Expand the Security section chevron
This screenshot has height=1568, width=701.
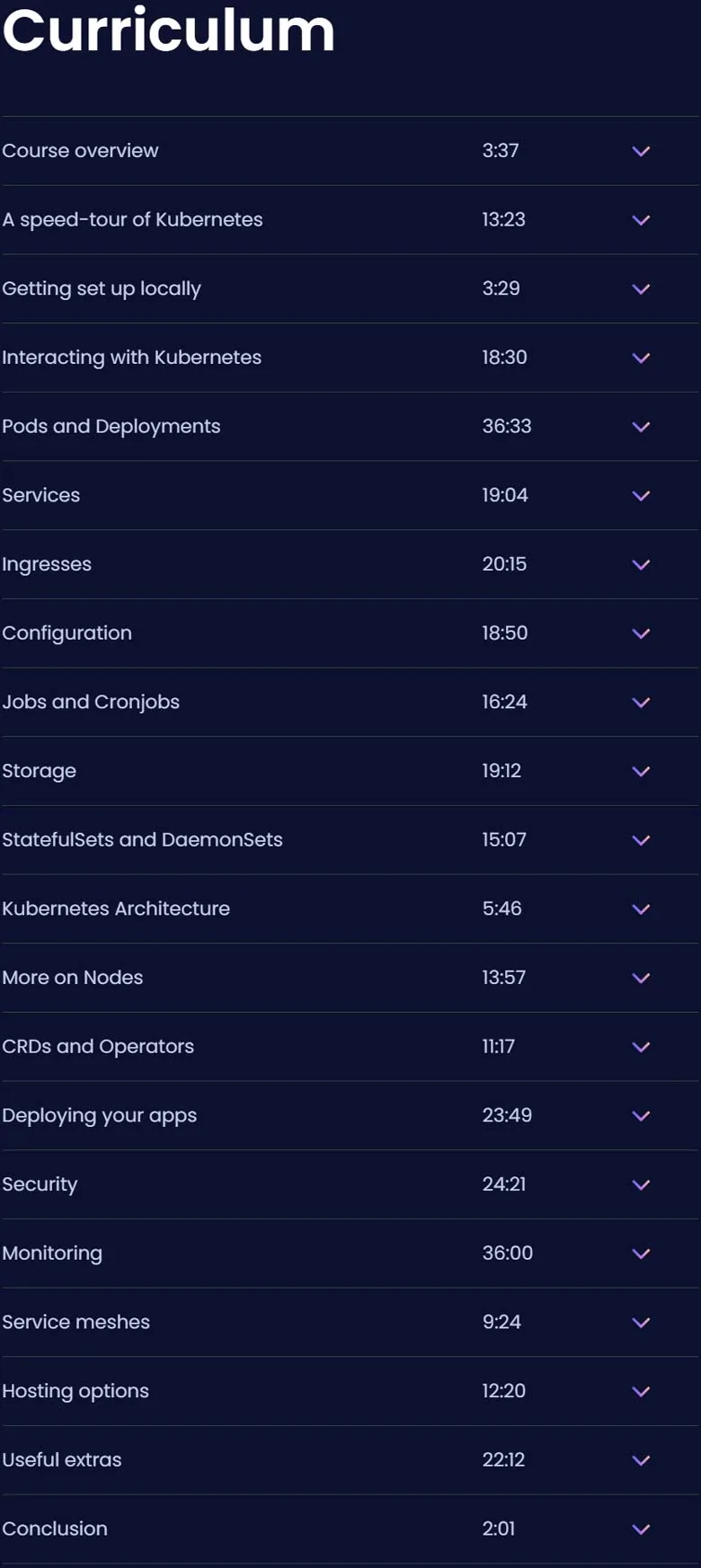point(641,1184)
